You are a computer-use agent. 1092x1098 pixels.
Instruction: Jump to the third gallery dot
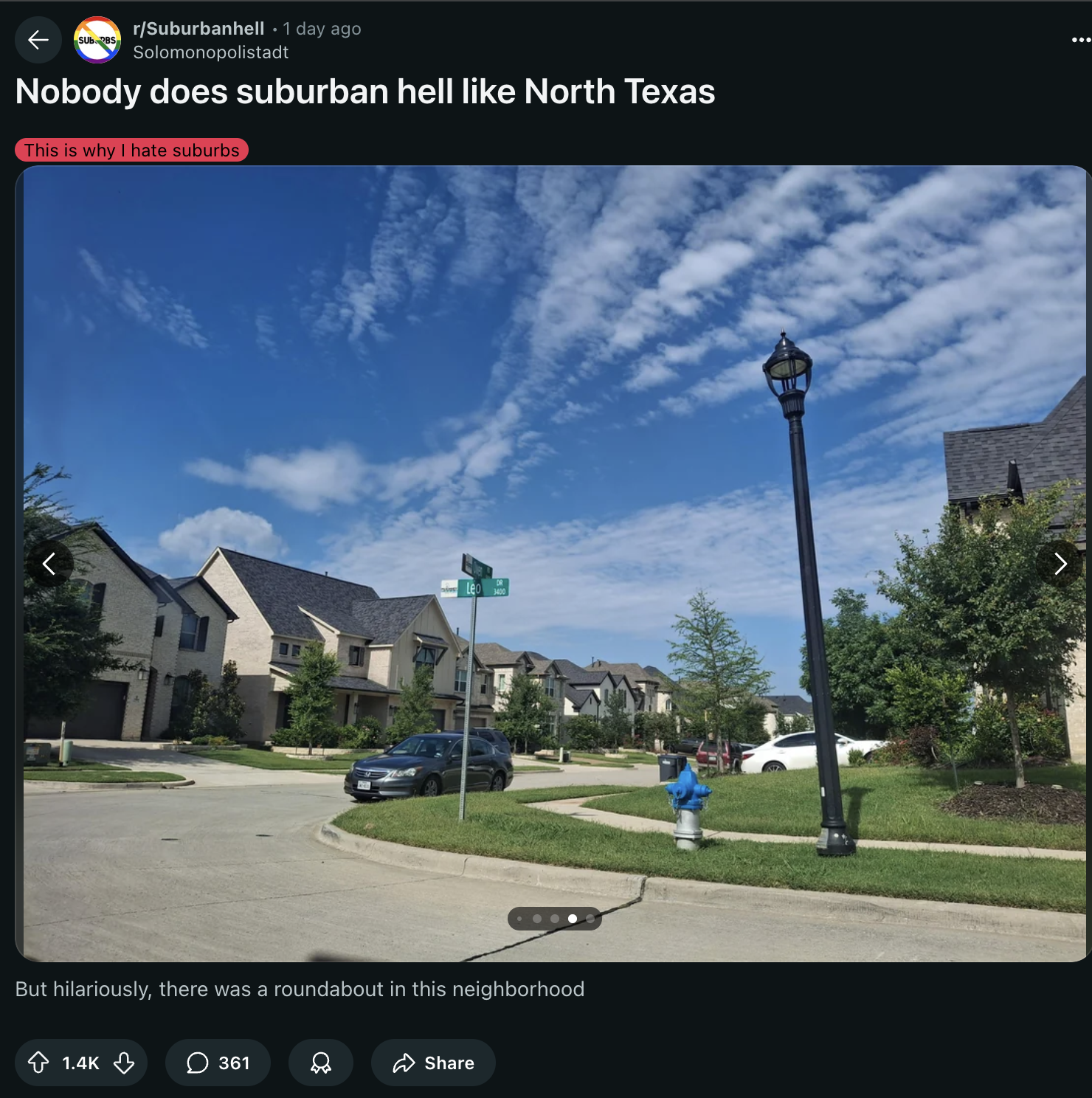[x=555, y=919]
